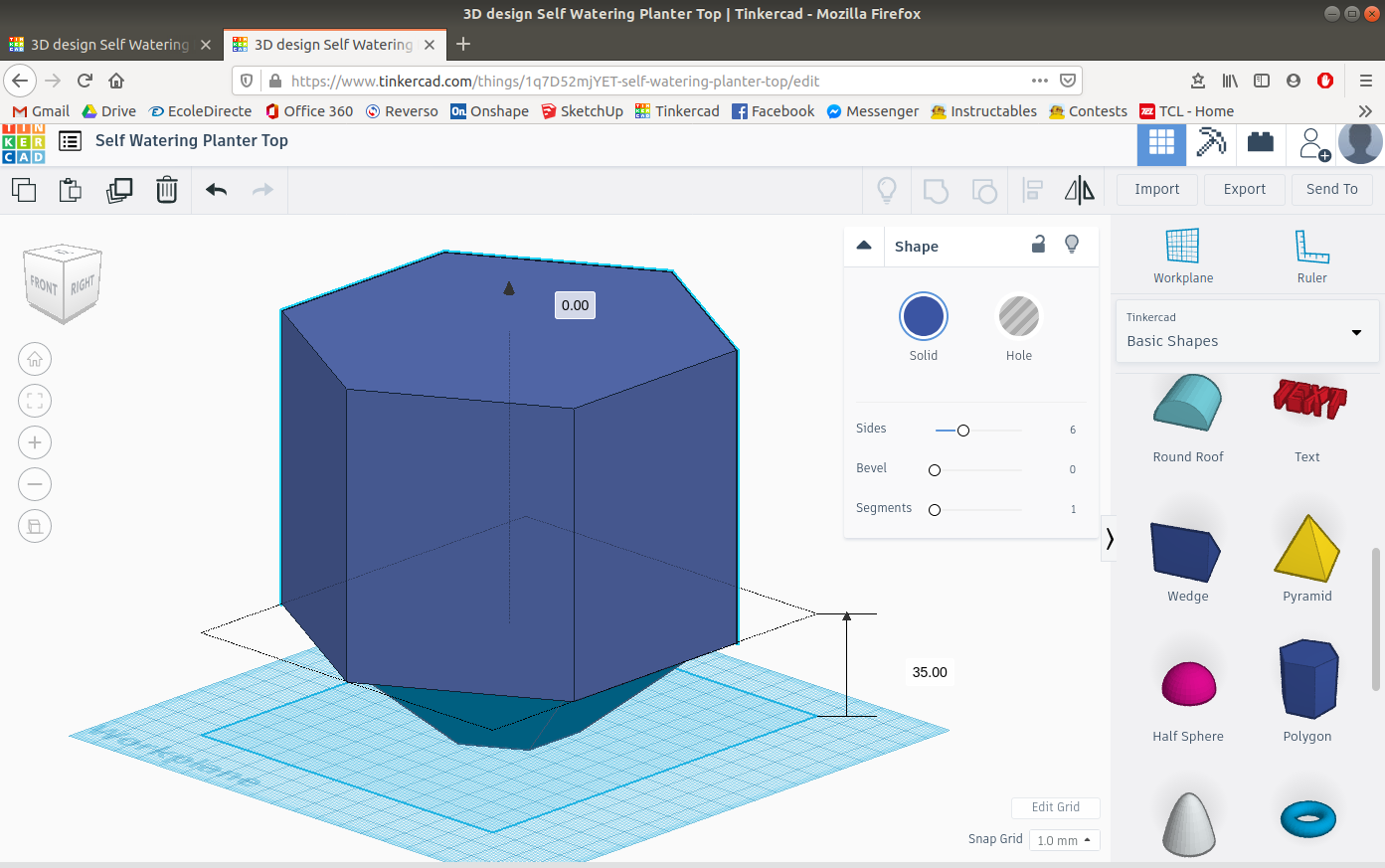Image resolution: width=1385 pixels, height=868 pixels.
Task: Reload the current page
Action: tap(85, 81)
